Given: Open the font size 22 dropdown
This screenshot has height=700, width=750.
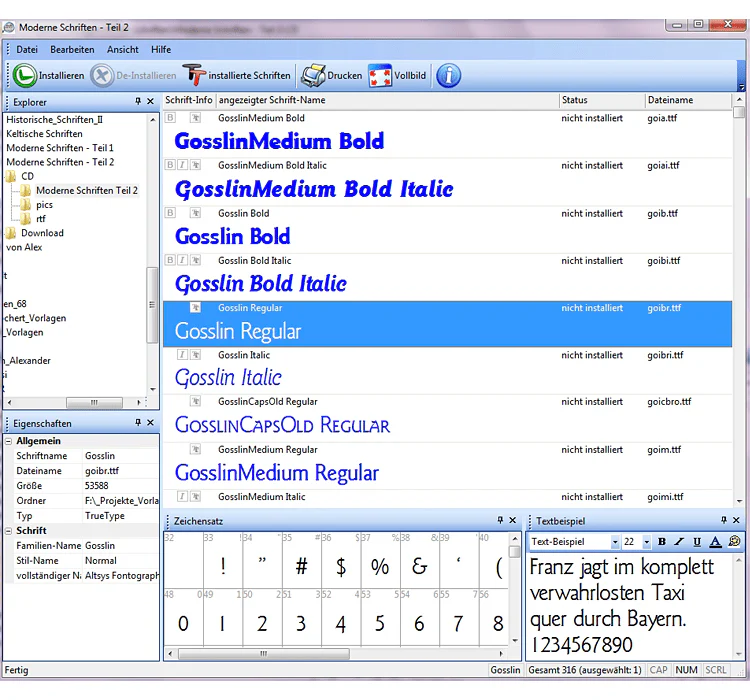Looking at the screenshot, I should tap(646, 542).
